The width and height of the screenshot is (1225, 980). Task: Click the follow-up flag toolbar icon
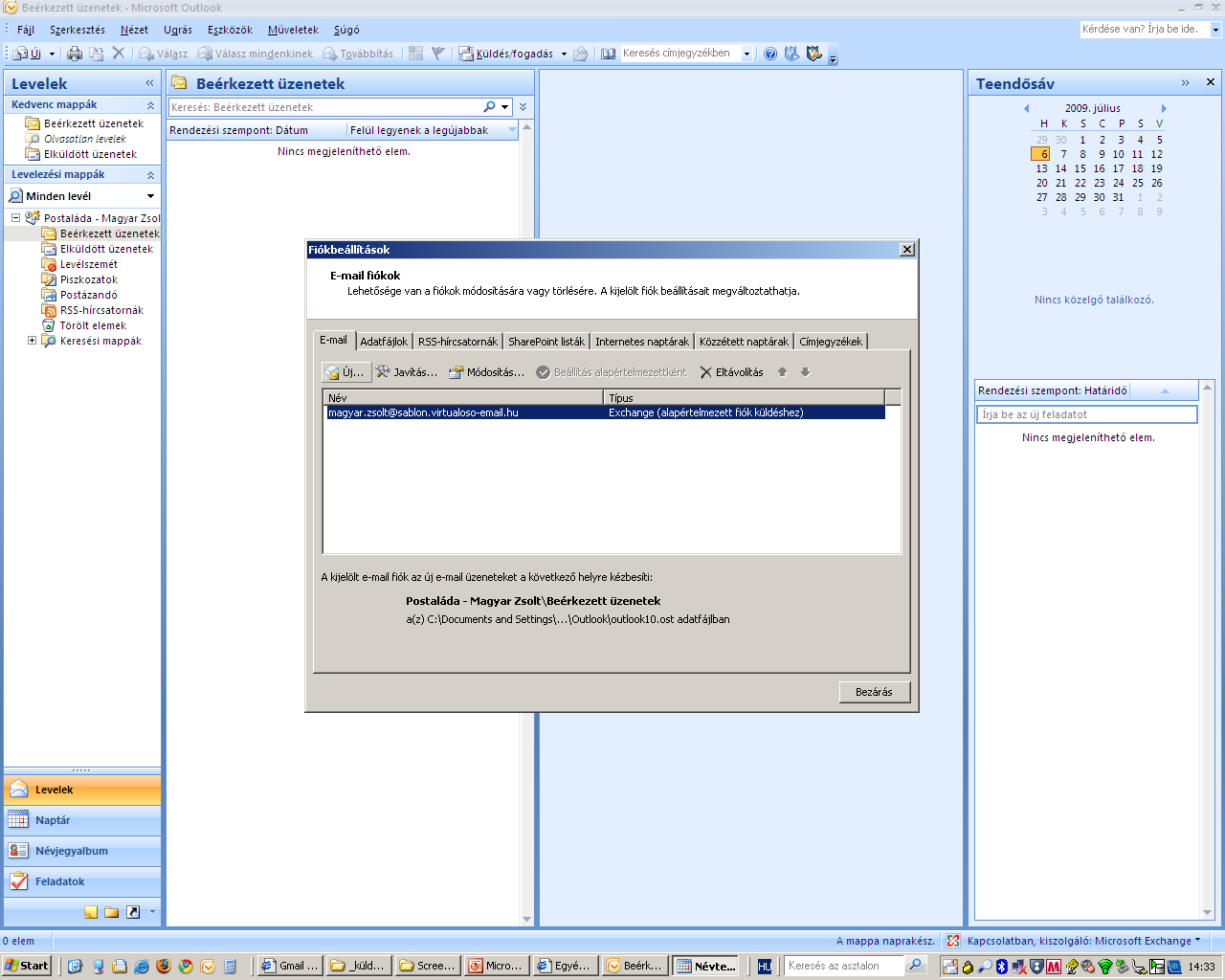(437, 54)
